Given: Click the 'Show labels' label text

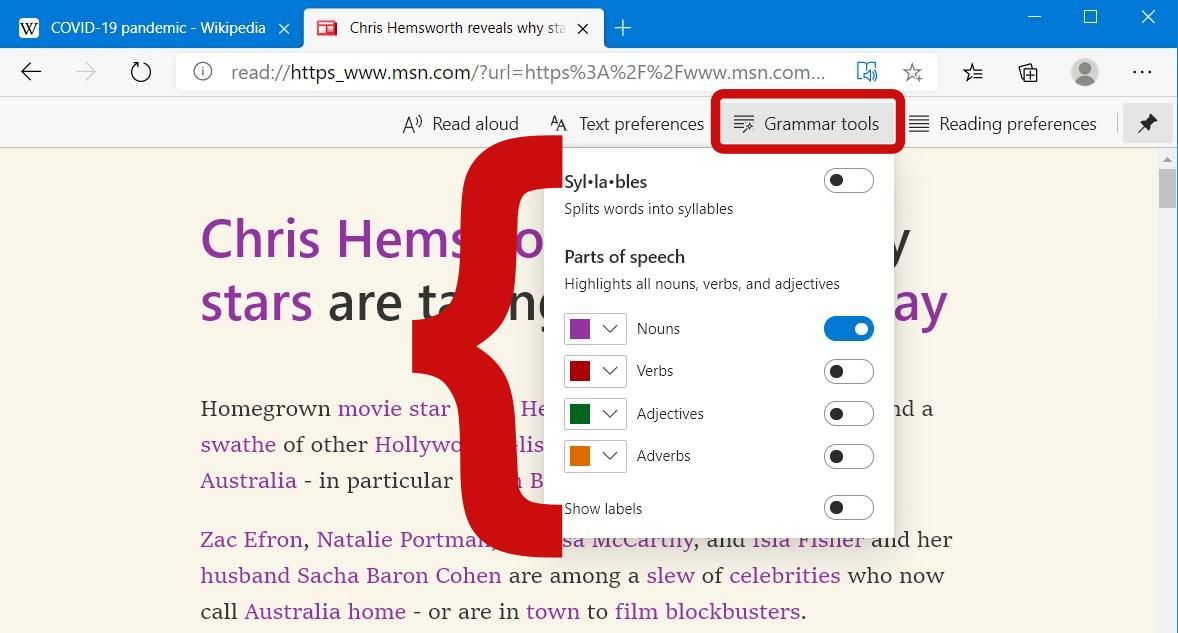Looking at the screenshot, I should (603, 508).
